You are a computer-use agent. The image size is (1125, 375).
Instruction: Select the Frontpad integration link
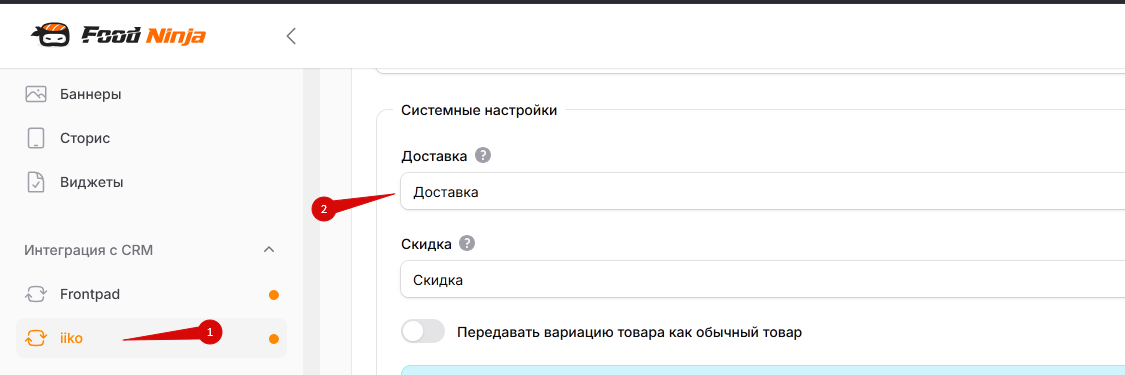click(x=151, y=294)
